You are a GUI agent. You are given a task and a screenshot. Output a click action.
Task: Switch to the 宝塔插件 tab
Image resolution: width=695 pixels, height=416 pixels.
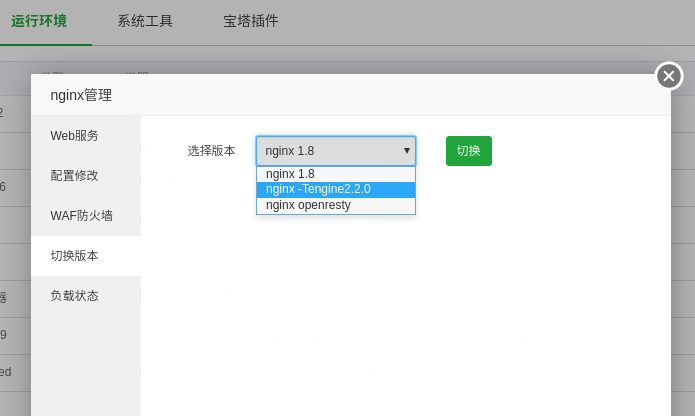coord(251,21)
